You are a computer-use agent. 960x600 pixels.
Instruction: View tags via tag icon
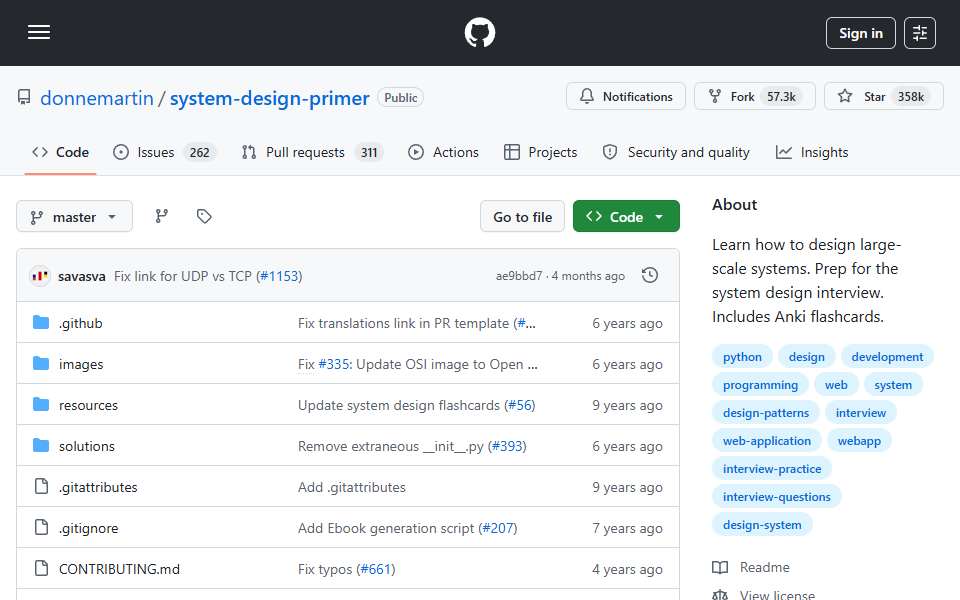(204, 216)
